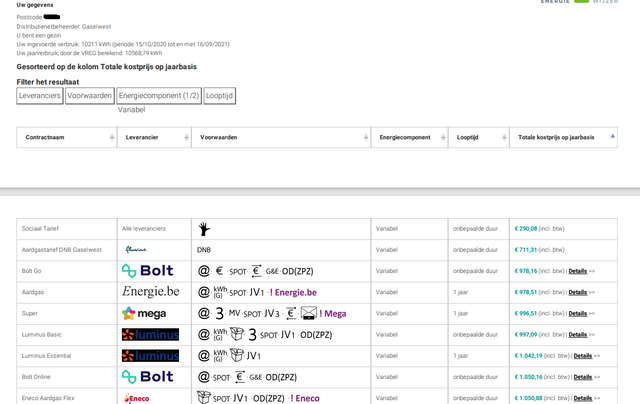Sort by Leverancier column arrow
The height and width of the screenshot is (404, 640).
(x=187, y=138)
